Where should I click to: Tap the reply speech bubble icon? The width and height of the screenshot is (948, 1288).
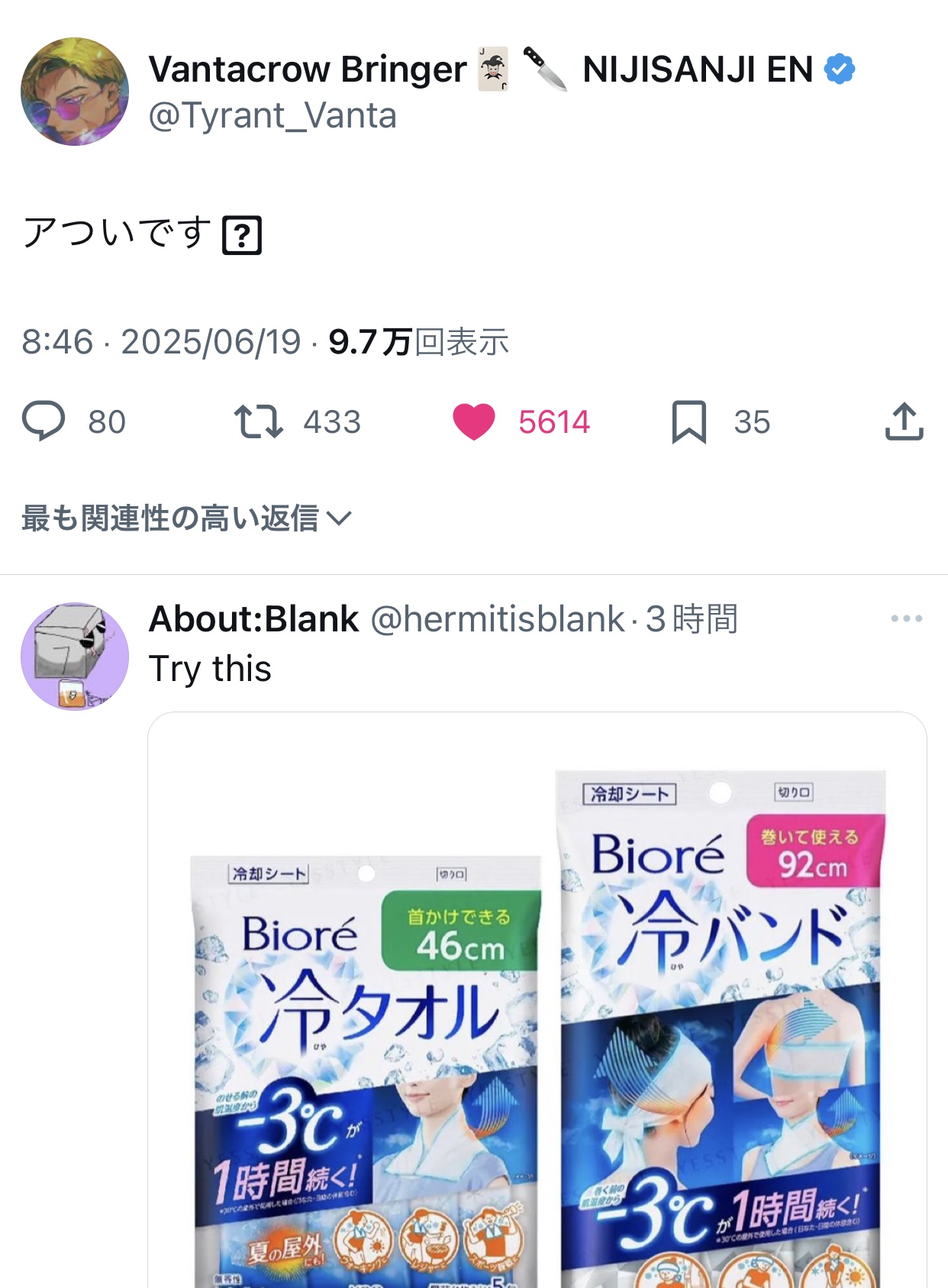[44, 421]
